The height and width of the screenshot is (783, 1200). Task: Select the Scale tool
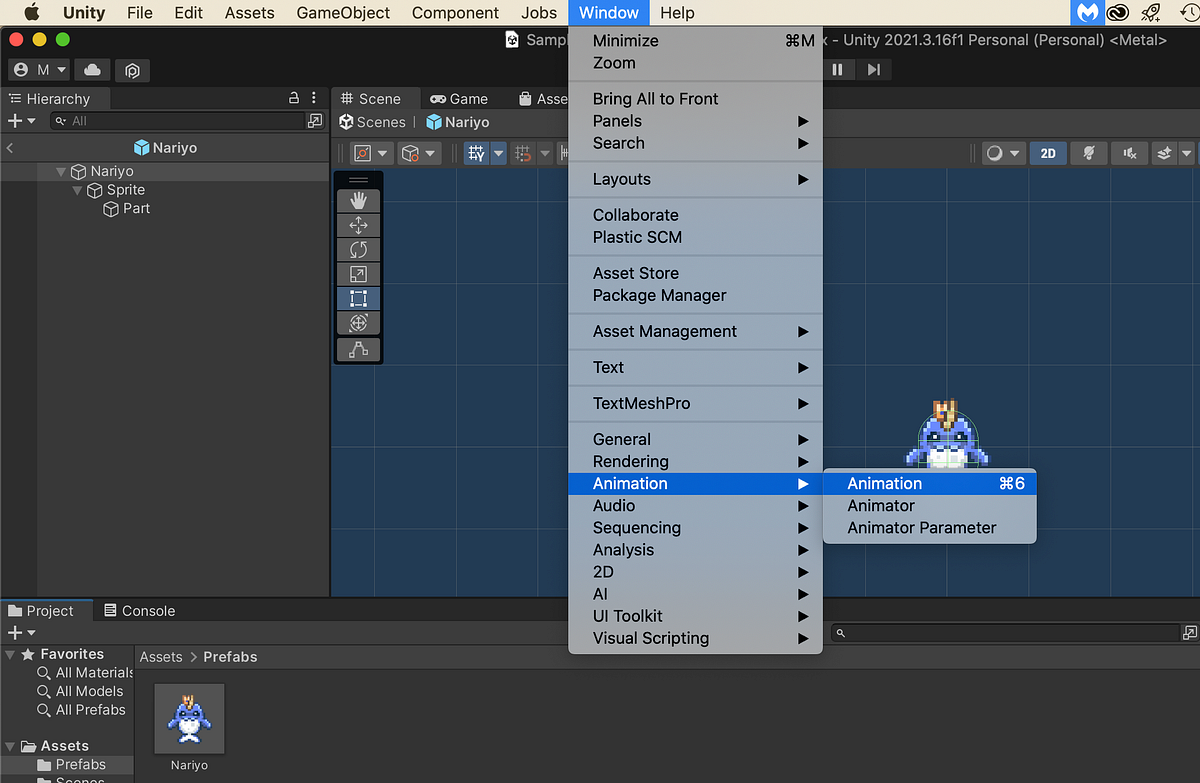click(358, 274)
